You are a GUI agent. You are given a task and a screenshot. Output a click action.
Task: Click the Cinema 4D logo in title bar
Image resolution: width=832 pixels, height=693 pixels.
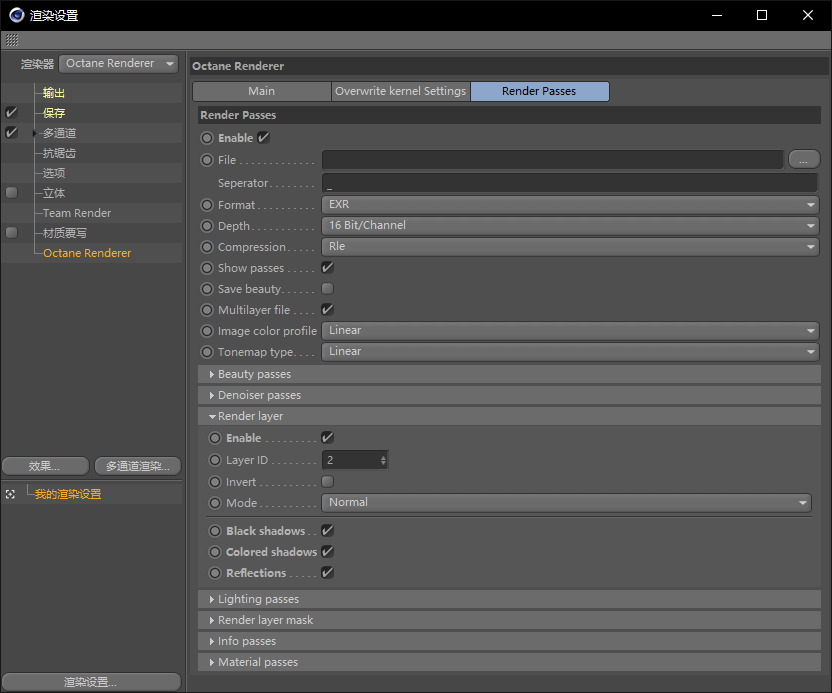(16, 15)
